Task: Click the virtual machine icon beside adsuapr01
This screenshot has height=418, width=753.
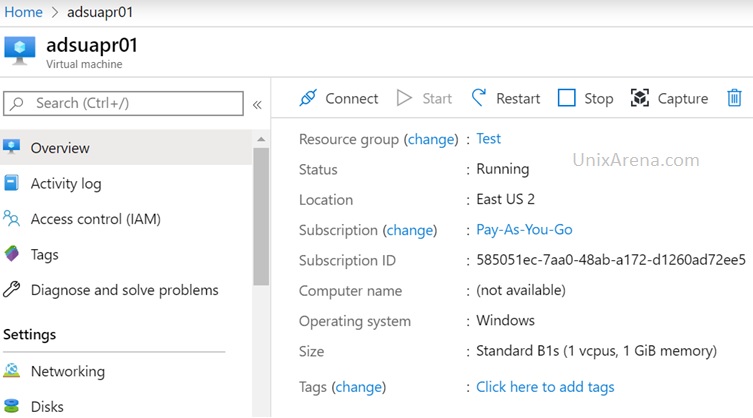Action: (x=20, y=51)
